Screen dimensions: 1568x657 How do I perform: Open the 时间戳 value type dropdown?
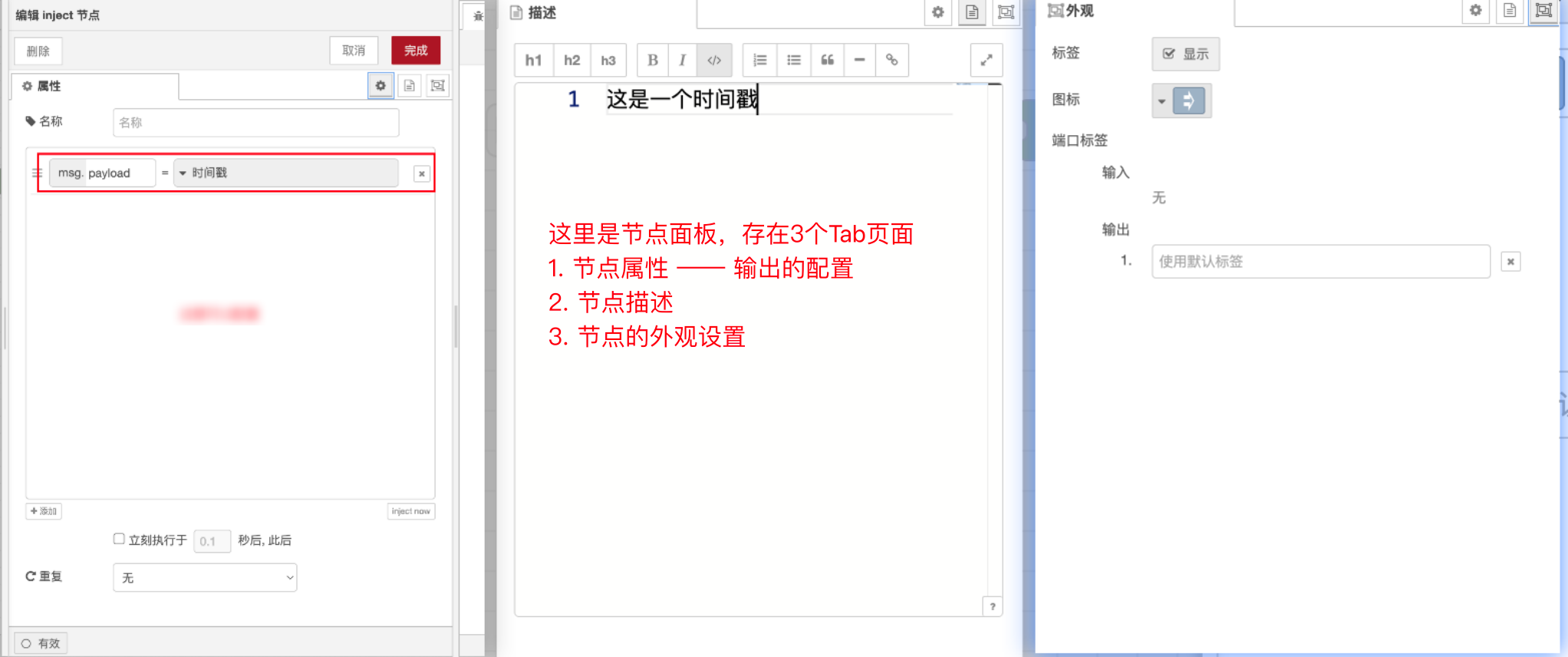pyautogui.click(x=285, y=173)
